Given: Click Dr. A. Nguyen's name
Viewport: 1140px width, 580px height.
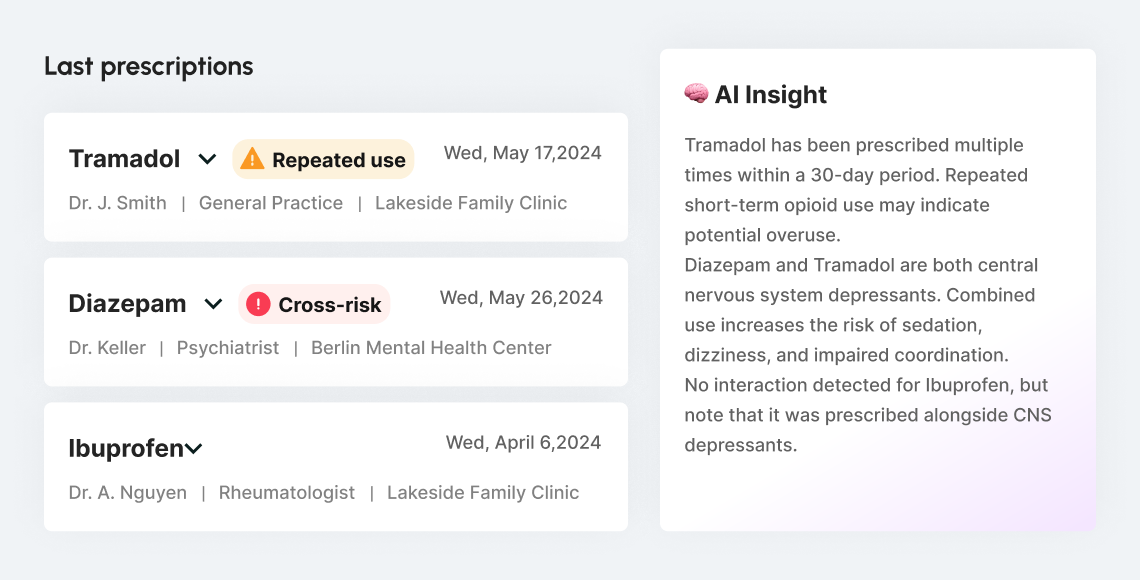Looking at the screenshot, I should 127,492.
